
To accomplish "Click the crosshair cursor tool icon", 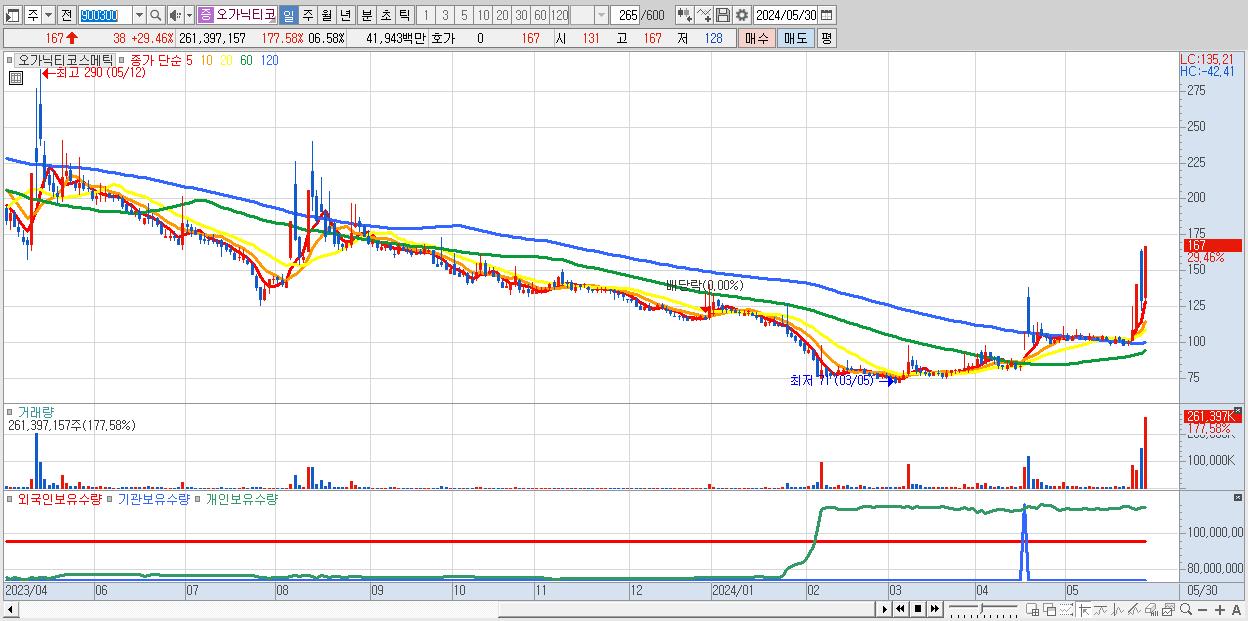I will [1084, 610].
